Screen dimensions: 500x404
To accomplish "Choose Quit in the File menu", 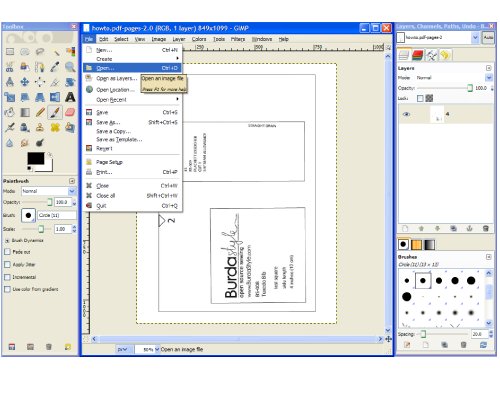I will pos(133,206).
